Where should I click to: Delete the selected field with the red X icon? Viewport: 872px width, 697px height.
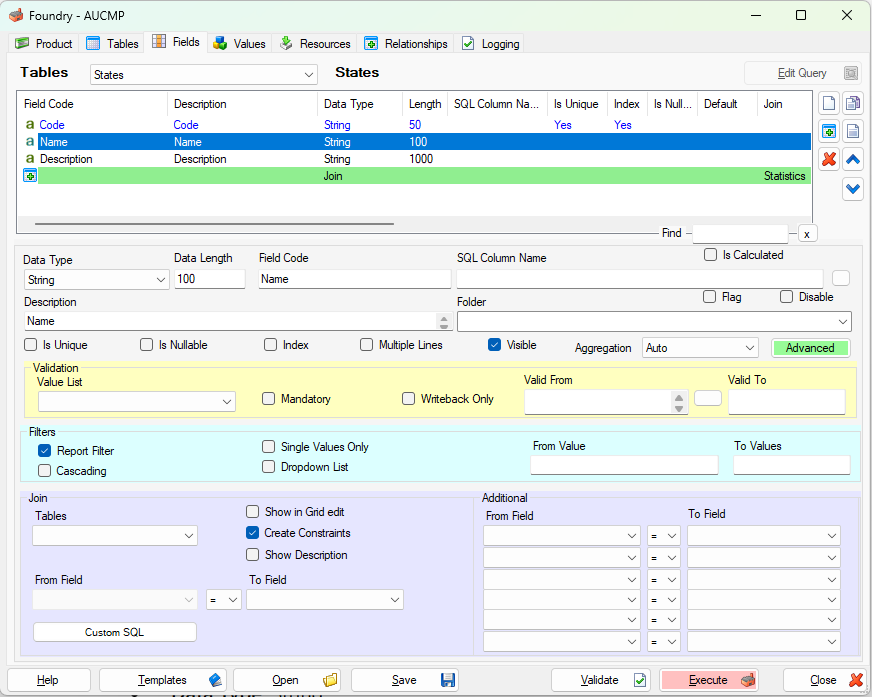coord(829,160)
